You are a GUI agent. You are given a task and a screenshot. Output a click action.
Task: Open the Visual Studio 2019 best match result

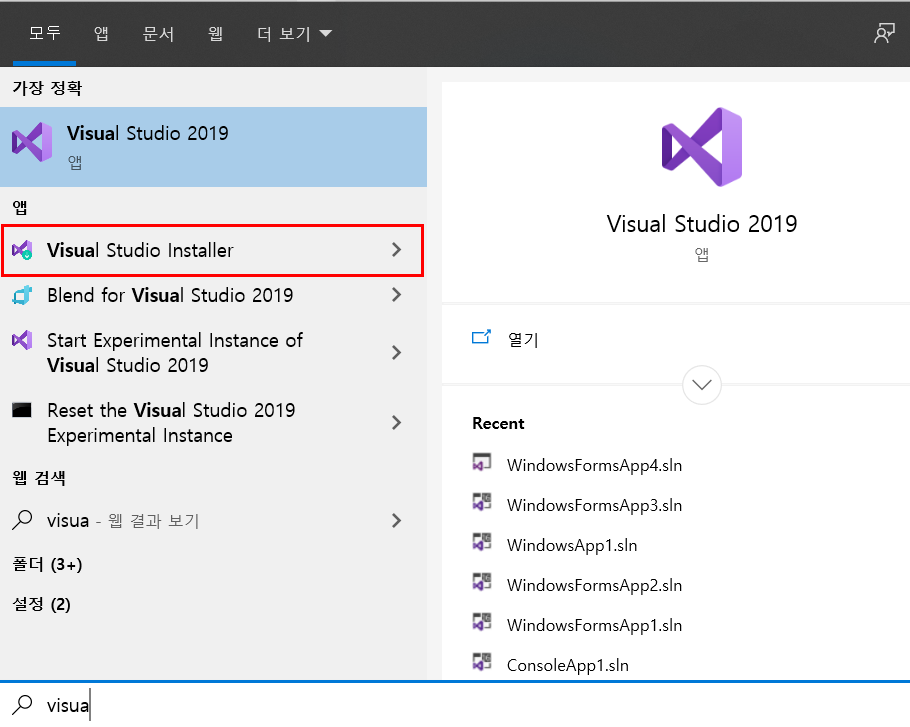pos(213,147)
